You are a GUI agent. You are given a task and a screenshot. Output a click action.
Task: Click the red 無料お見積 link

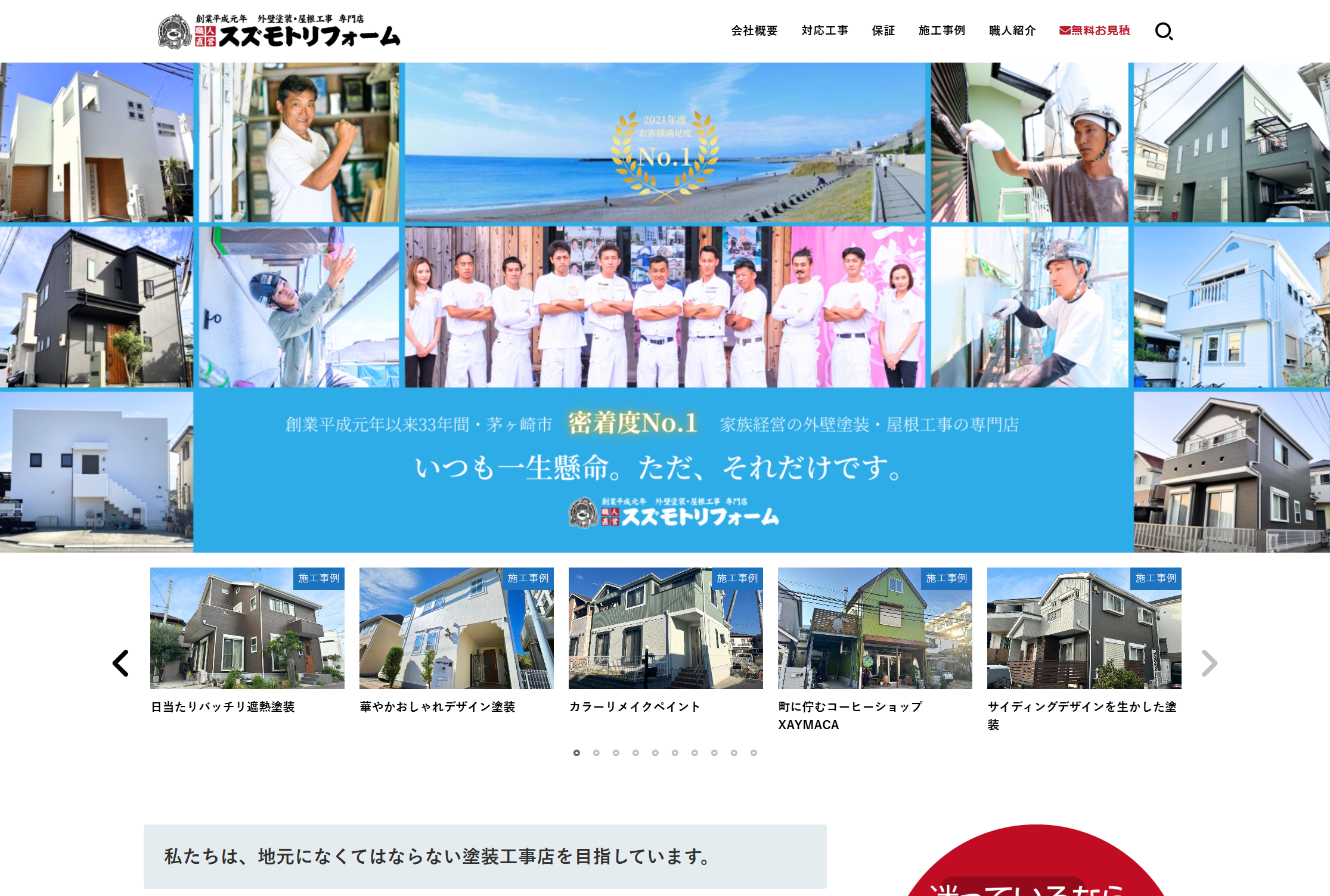click(1095, 30)
